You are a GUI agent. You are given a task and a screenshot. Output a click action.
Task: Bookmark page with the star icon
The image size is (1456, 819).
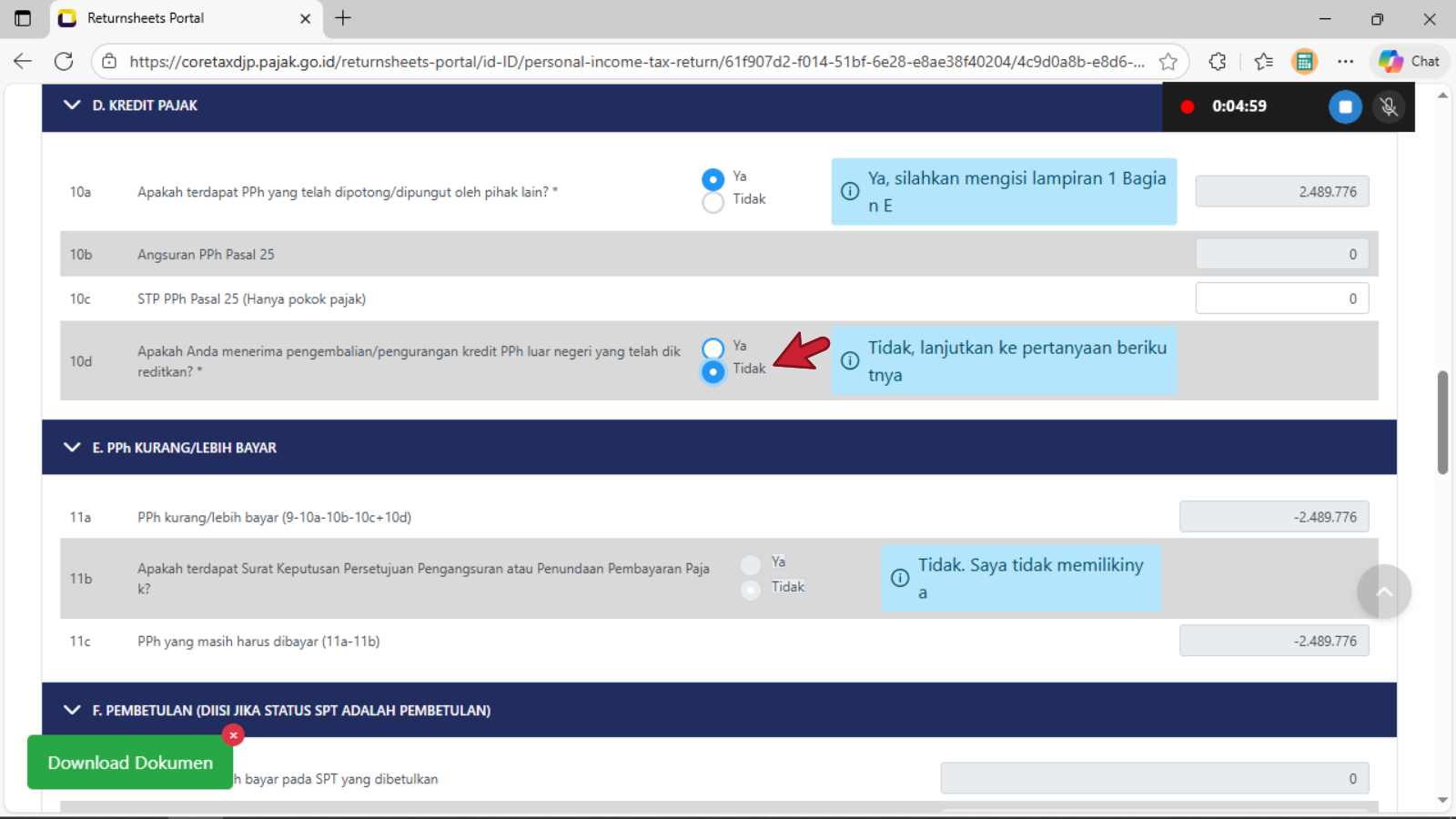click(1168, 61)
